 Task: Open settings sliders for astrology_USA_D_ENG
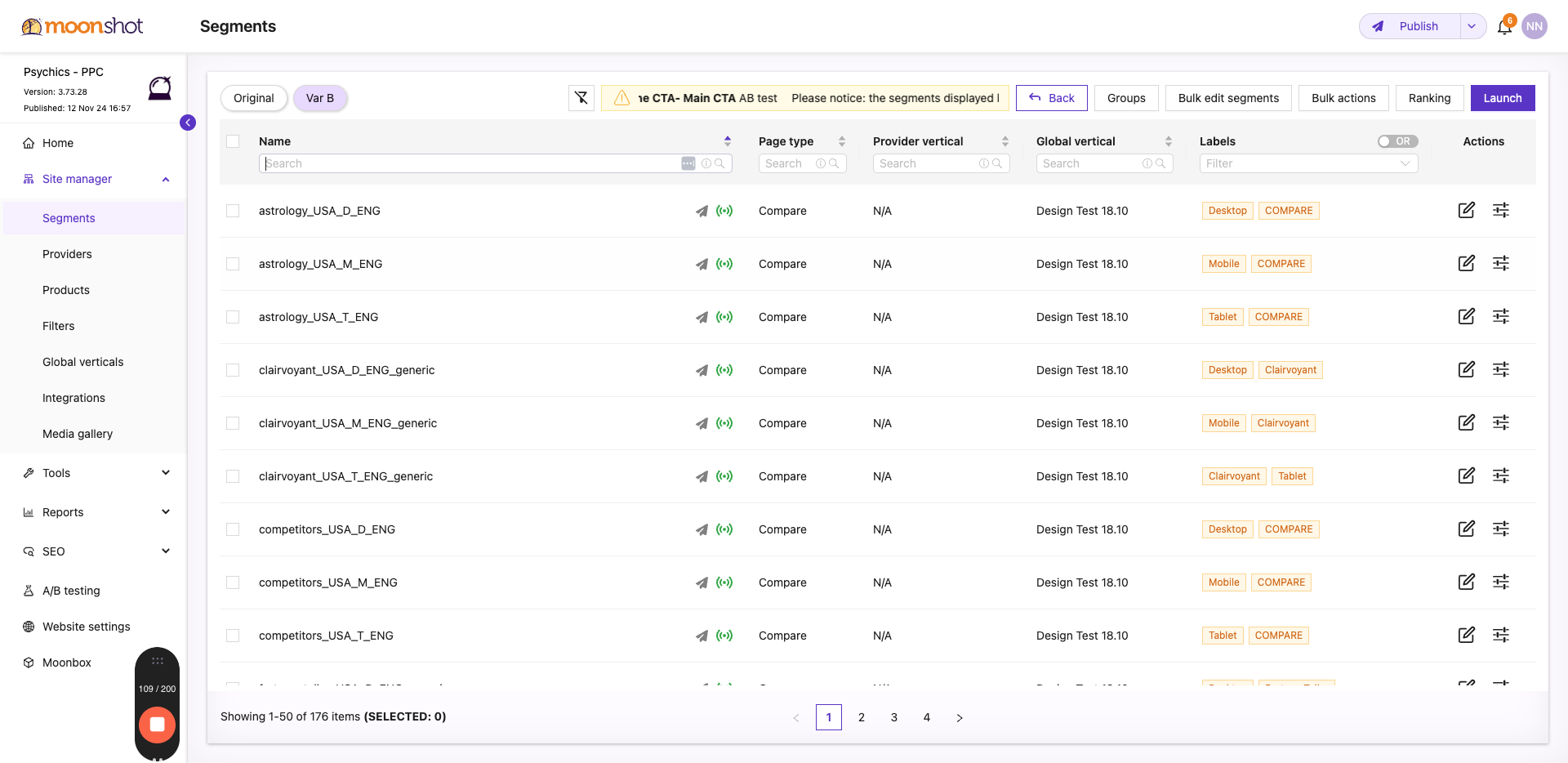[1501, 210]
